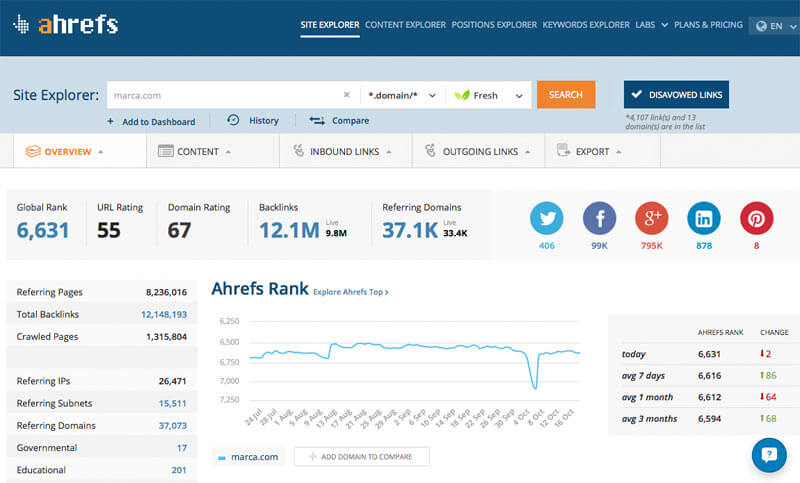Screen dimensions: 800x483
Task: Click Global Rank value 6,631
Action: click(x=43, y=230)
